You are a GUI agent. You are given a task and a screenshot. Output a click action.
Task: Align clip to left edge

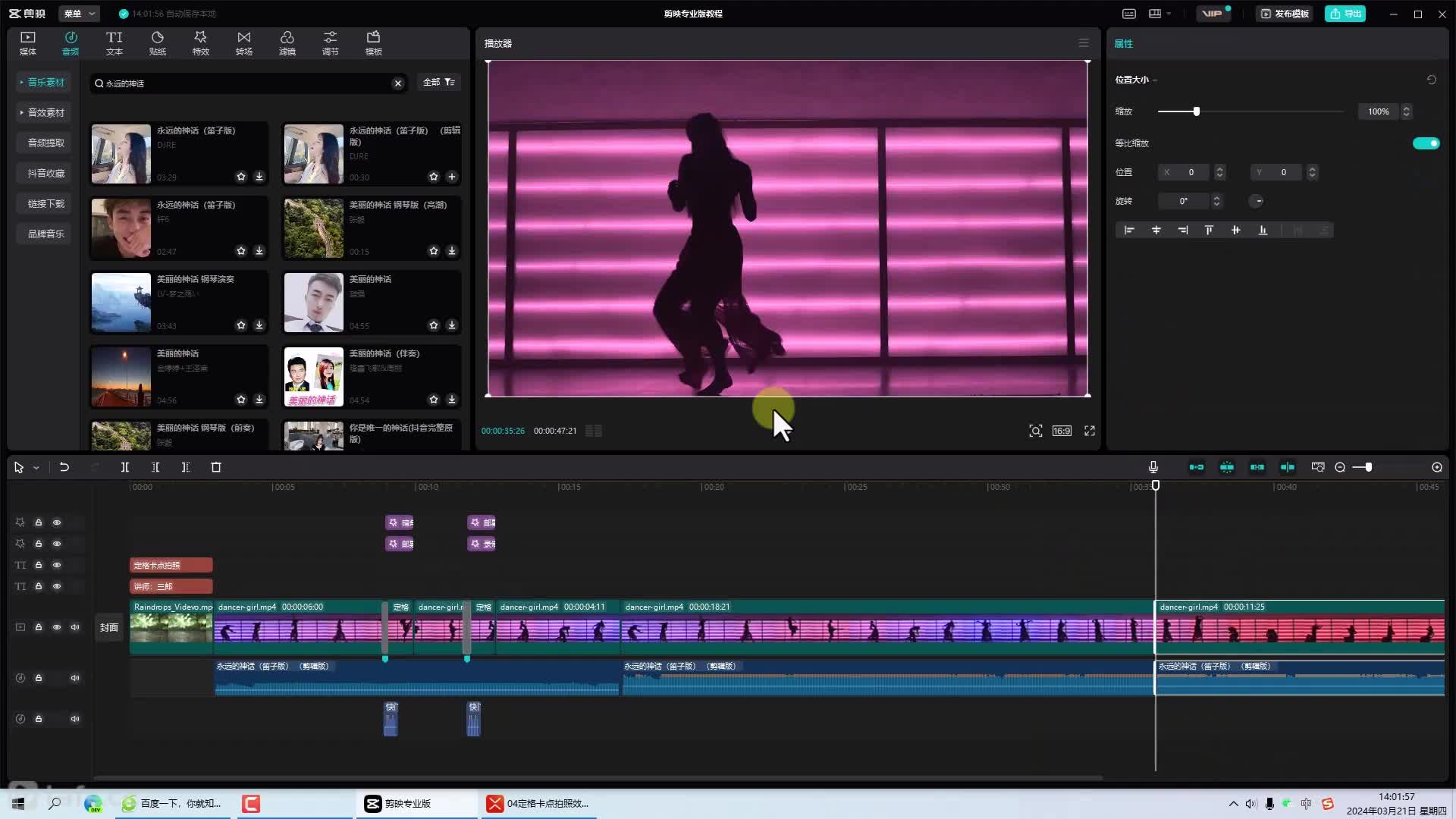click(1129, 231)
